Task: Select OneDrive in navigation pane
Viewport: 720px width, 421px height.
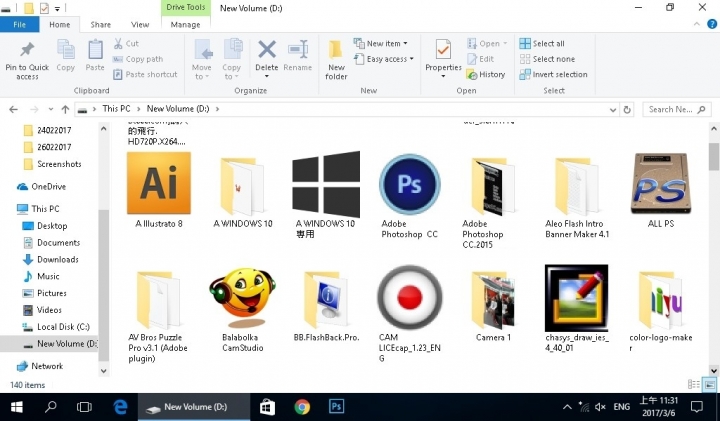Action: coord(41,186)
